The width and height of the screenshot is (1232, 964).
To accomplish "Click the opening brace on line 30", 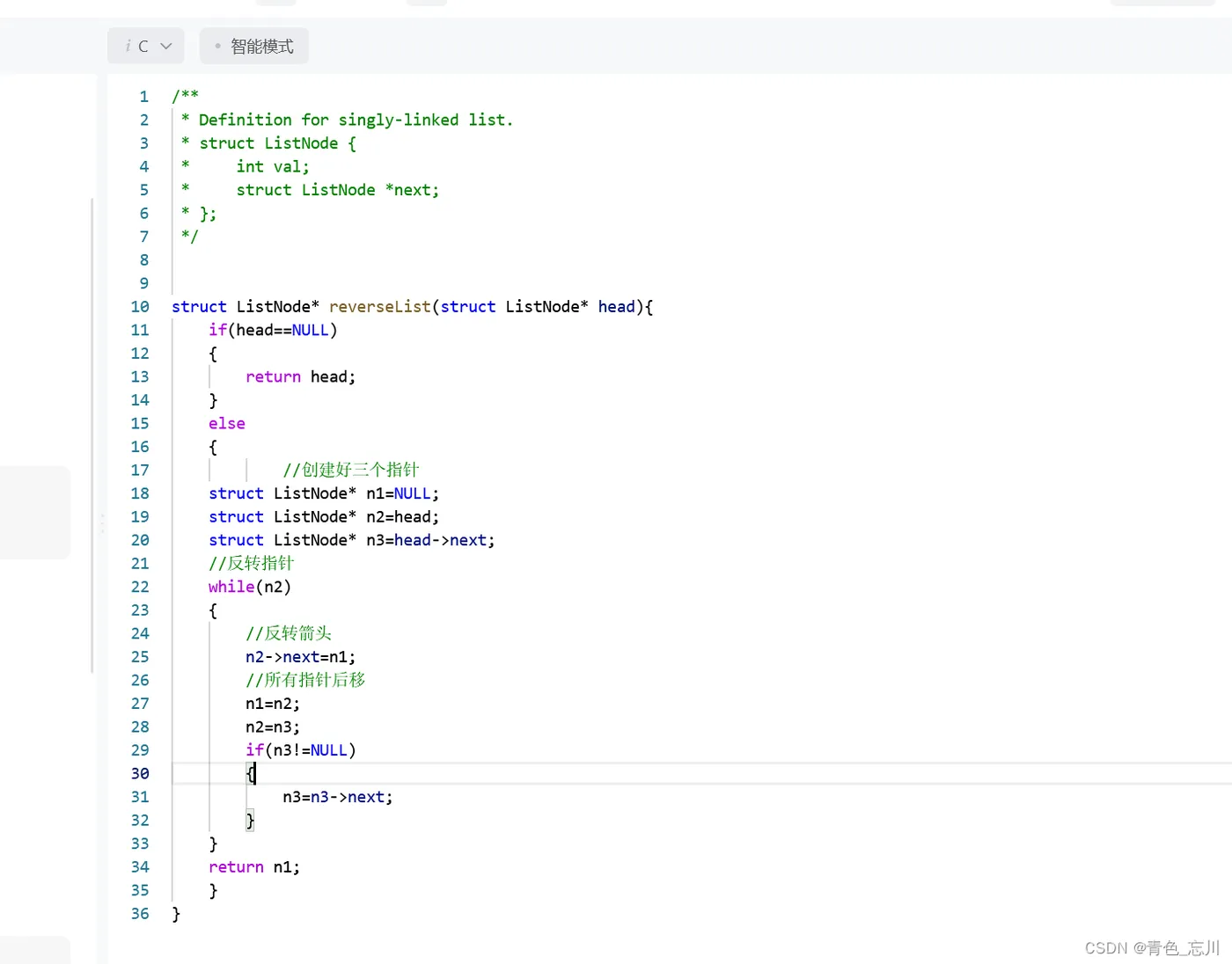I will pos(251,774).
